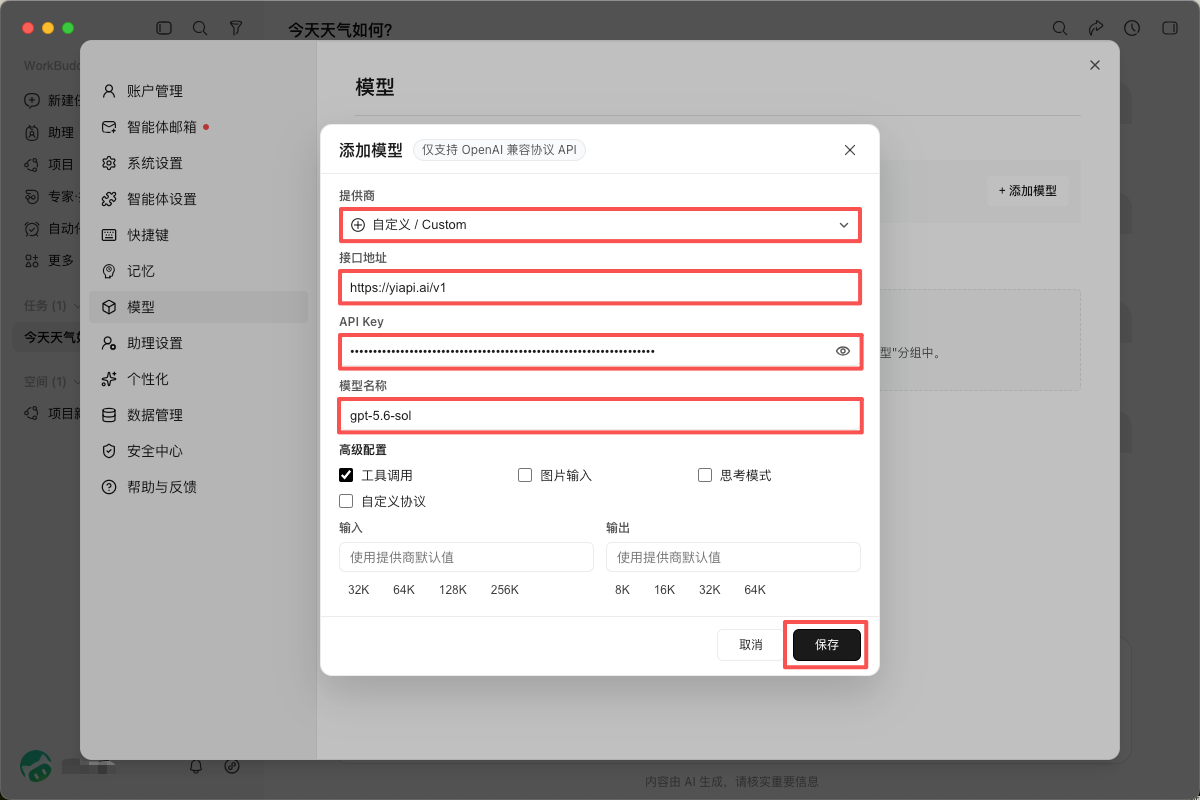Select the 128K input preset
1200x800 pixels.
tap(453, 590)
